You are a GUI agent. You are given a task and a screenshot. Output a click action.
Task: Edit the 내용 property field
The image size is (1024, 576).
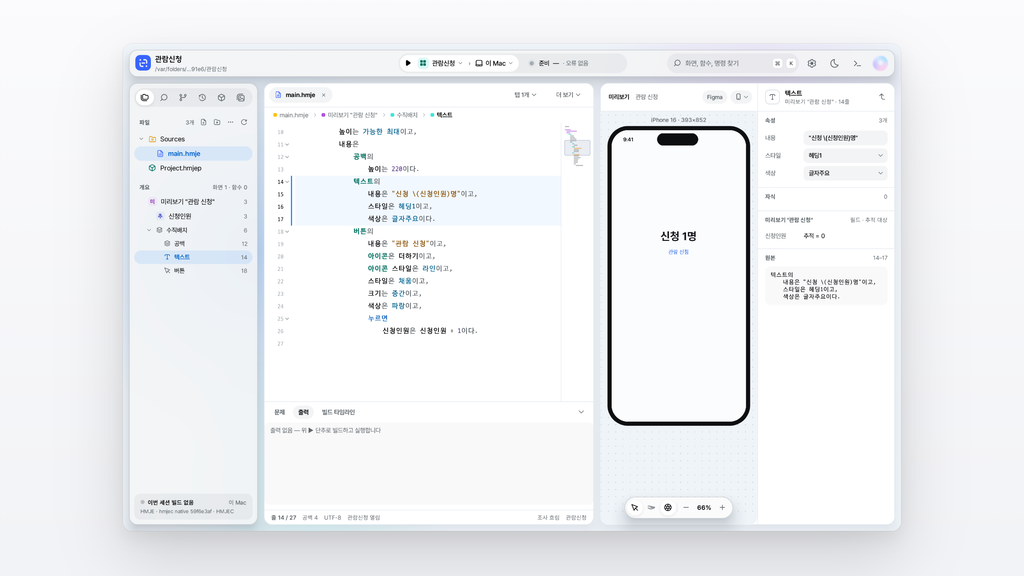845,138
